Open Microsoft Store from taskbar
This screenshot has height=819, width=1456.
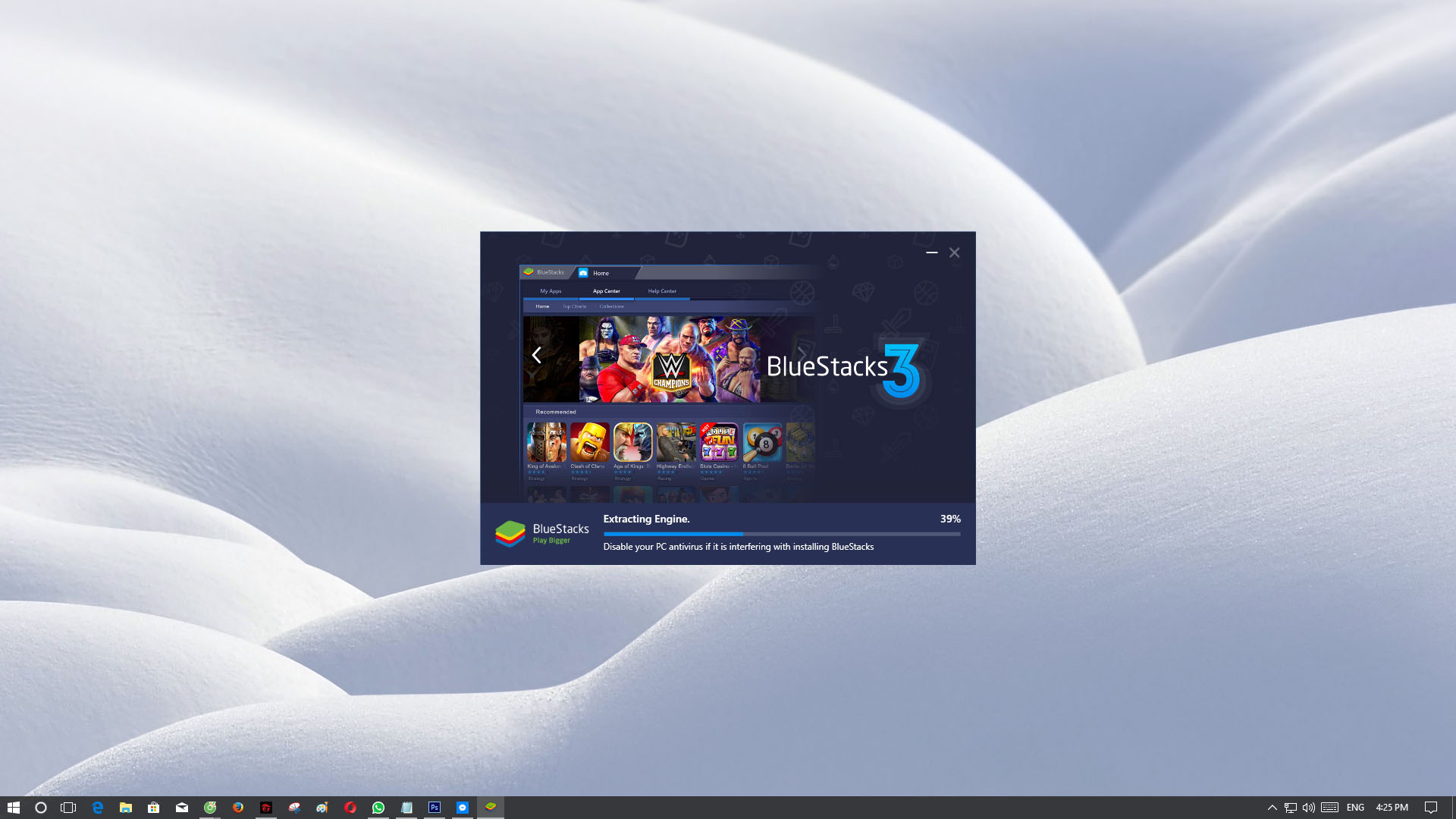(153, 808)
